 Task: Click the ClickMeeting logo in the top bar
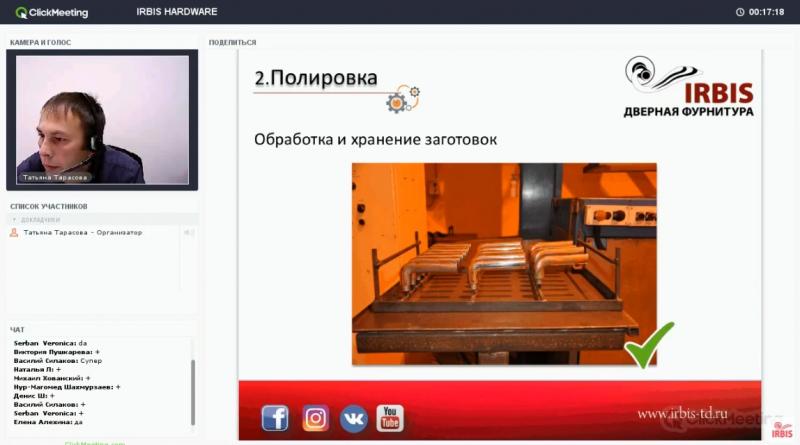click(x=52, y=12)
